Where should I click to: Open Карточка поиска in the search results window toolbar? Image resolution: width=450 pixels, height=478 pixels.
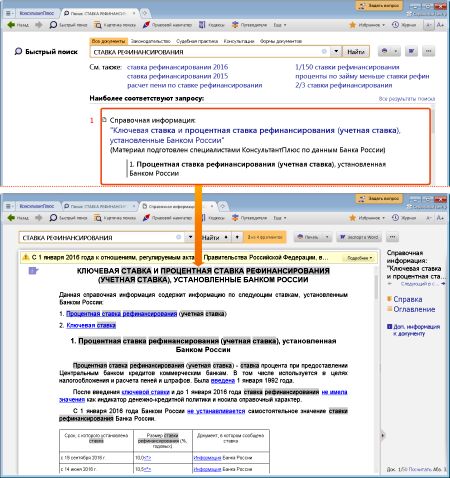pyautogui.click(x=115, y=25)
